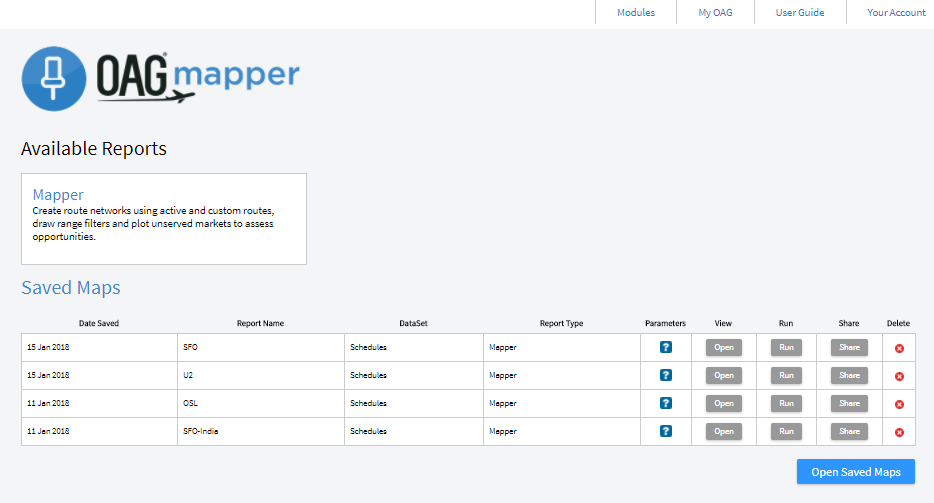Open the SFO saved map
Screen dimensions: 934x503
(724, 347)
